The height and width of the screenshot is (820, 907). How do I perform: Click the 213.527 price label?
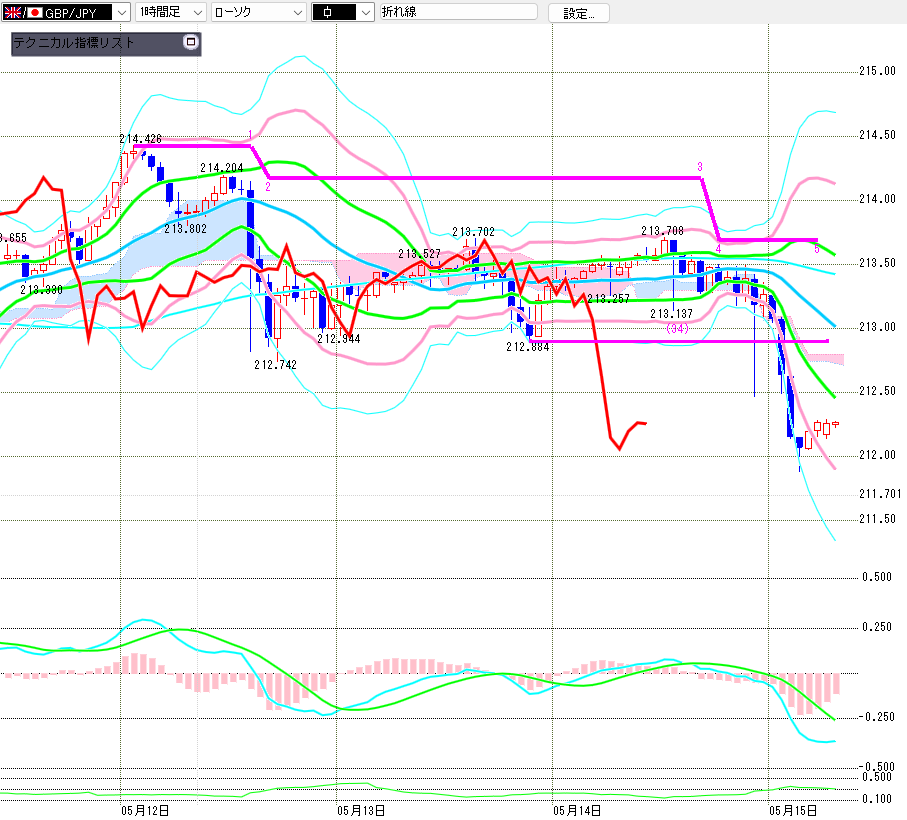coord(419,254)
